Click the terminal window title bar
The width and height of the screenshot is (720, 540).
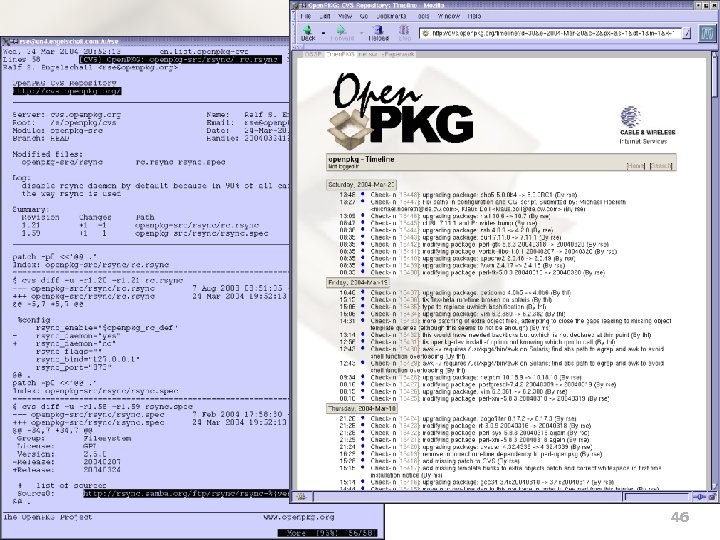145,41
